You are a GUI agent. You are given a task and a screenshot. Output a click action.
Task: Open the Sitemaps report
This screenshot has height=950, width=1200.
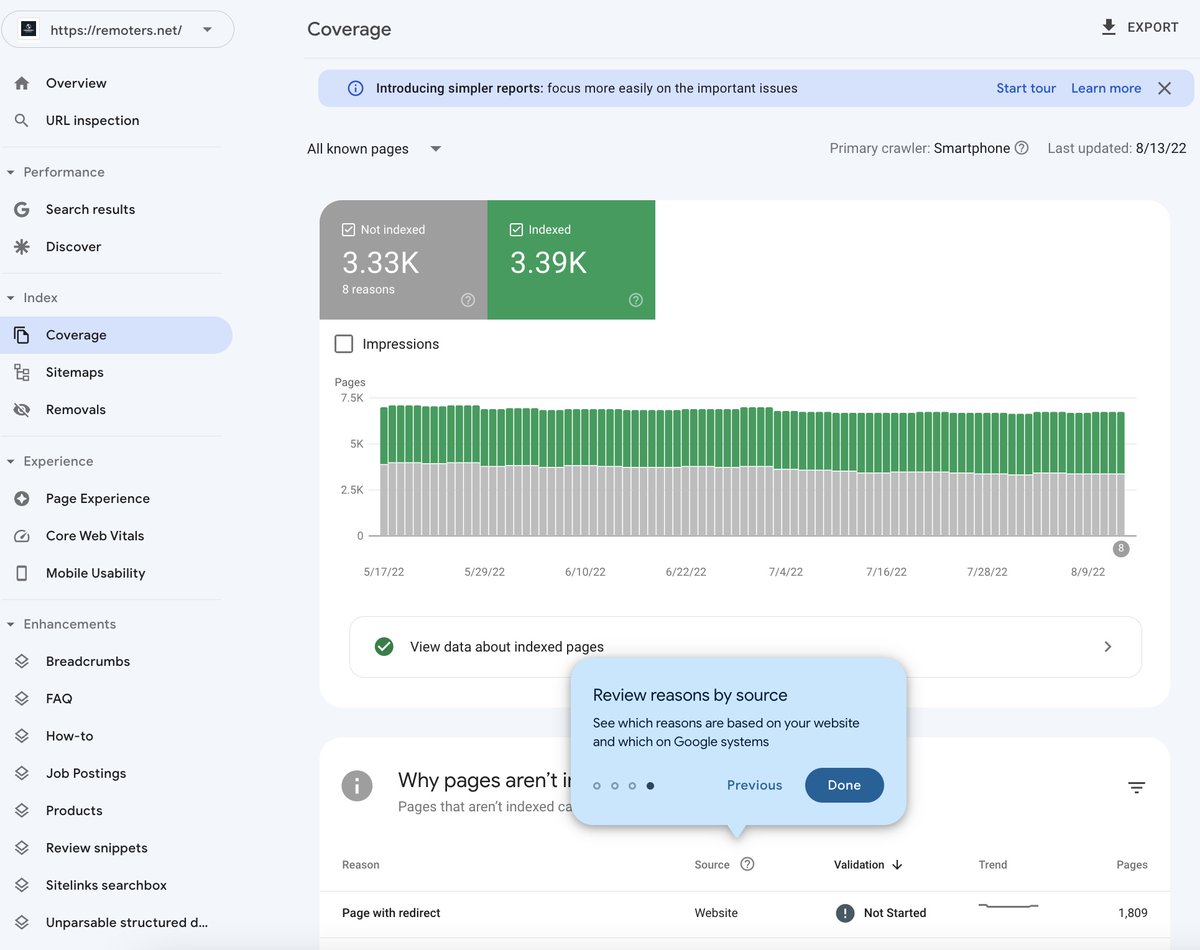point(75,371)
